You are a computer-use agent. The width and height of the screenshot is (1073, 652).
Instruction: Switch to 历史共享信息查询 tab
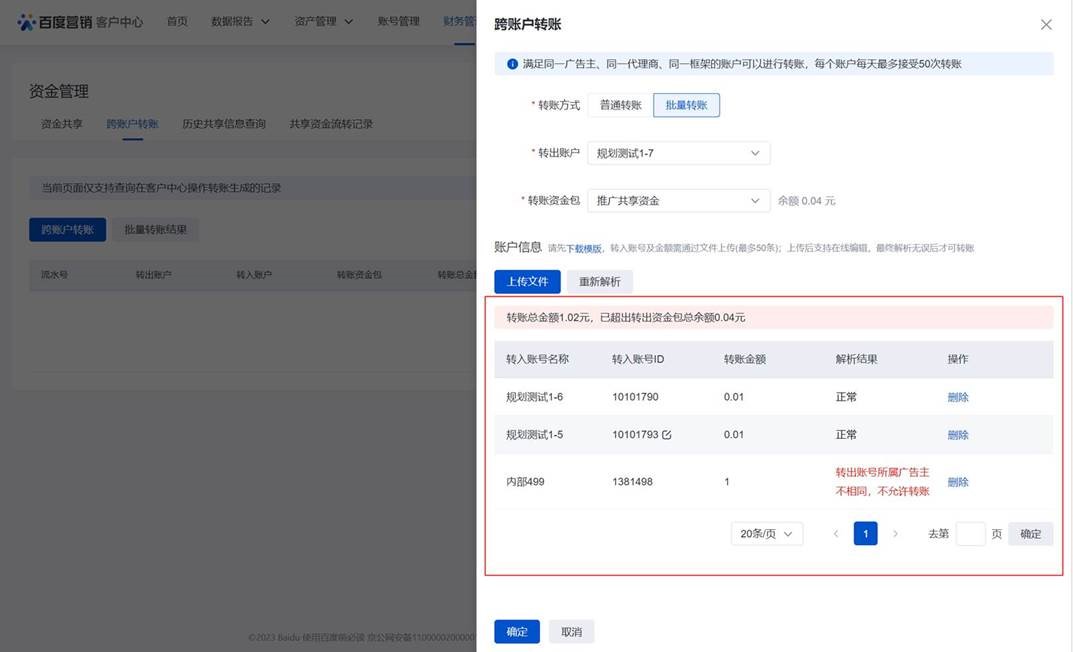(224, 124)
